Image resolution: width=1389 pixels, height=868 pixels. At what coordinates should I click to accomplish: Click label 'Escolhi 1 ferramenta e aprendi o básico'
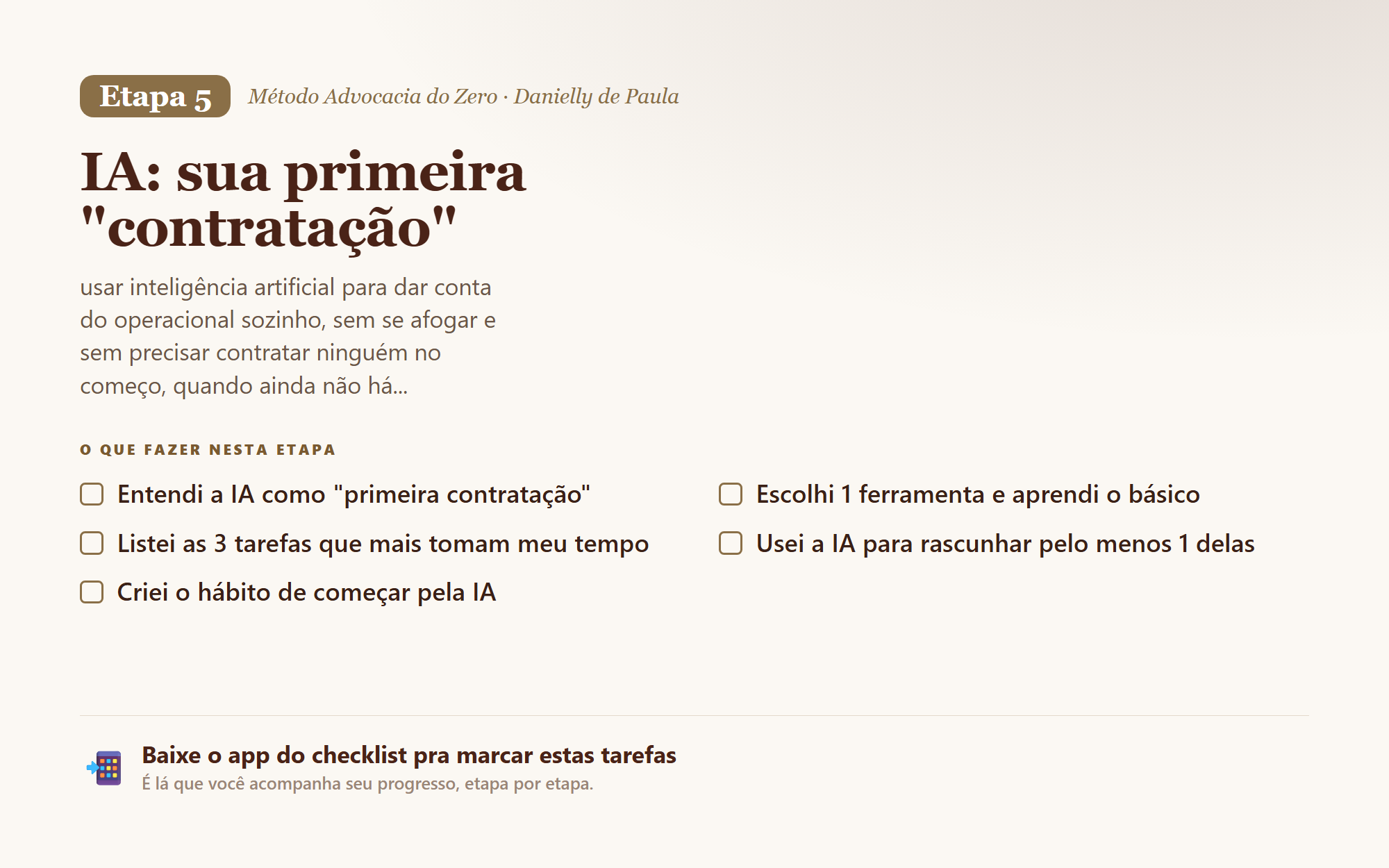pyautogui.click(x=978, y=494)
